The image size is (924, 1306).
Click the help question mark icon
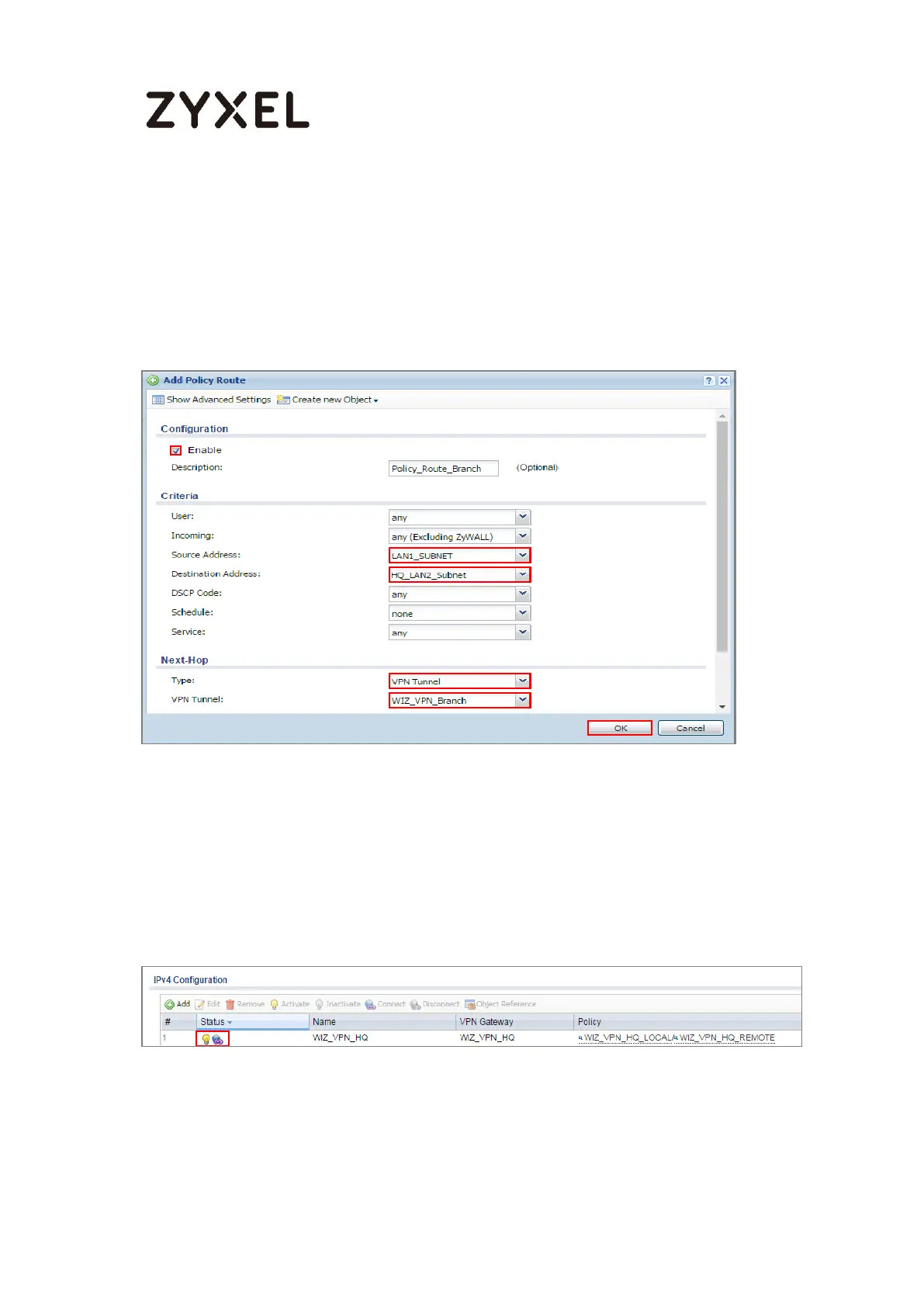pyautogui.click(x=709, y=380)
